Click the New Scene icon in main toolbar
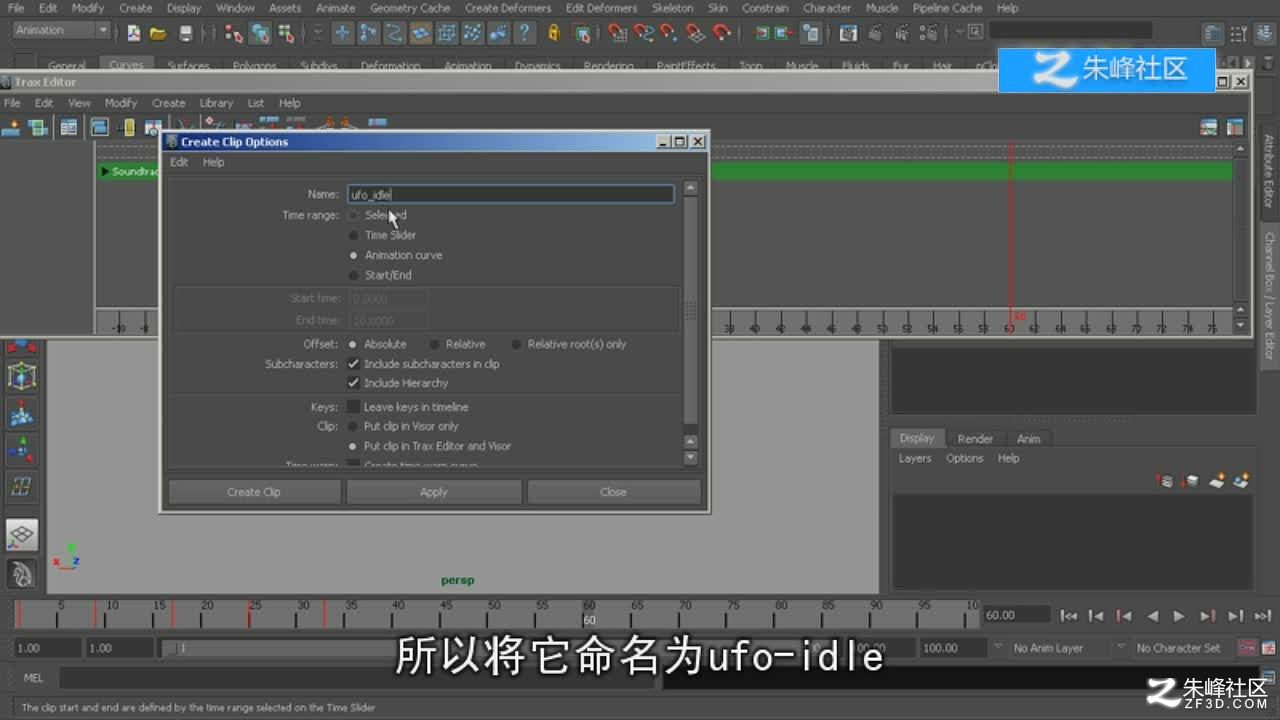The height and width of the screenshot is (720, 1280). point(133,34)
